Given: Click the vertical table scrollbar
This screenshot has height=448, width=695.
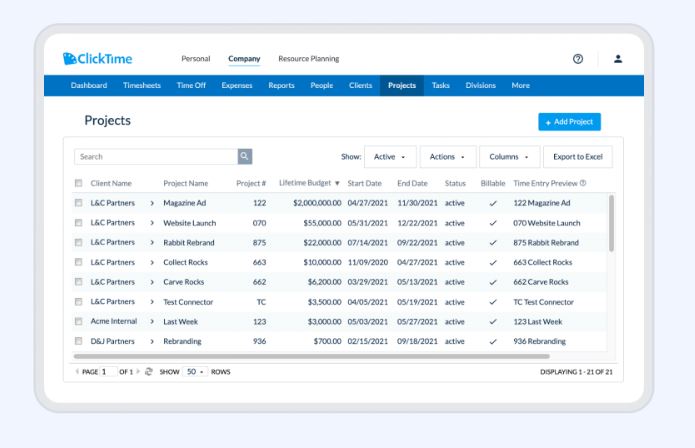Looking at the screenshot, I should tap(611, 223).
